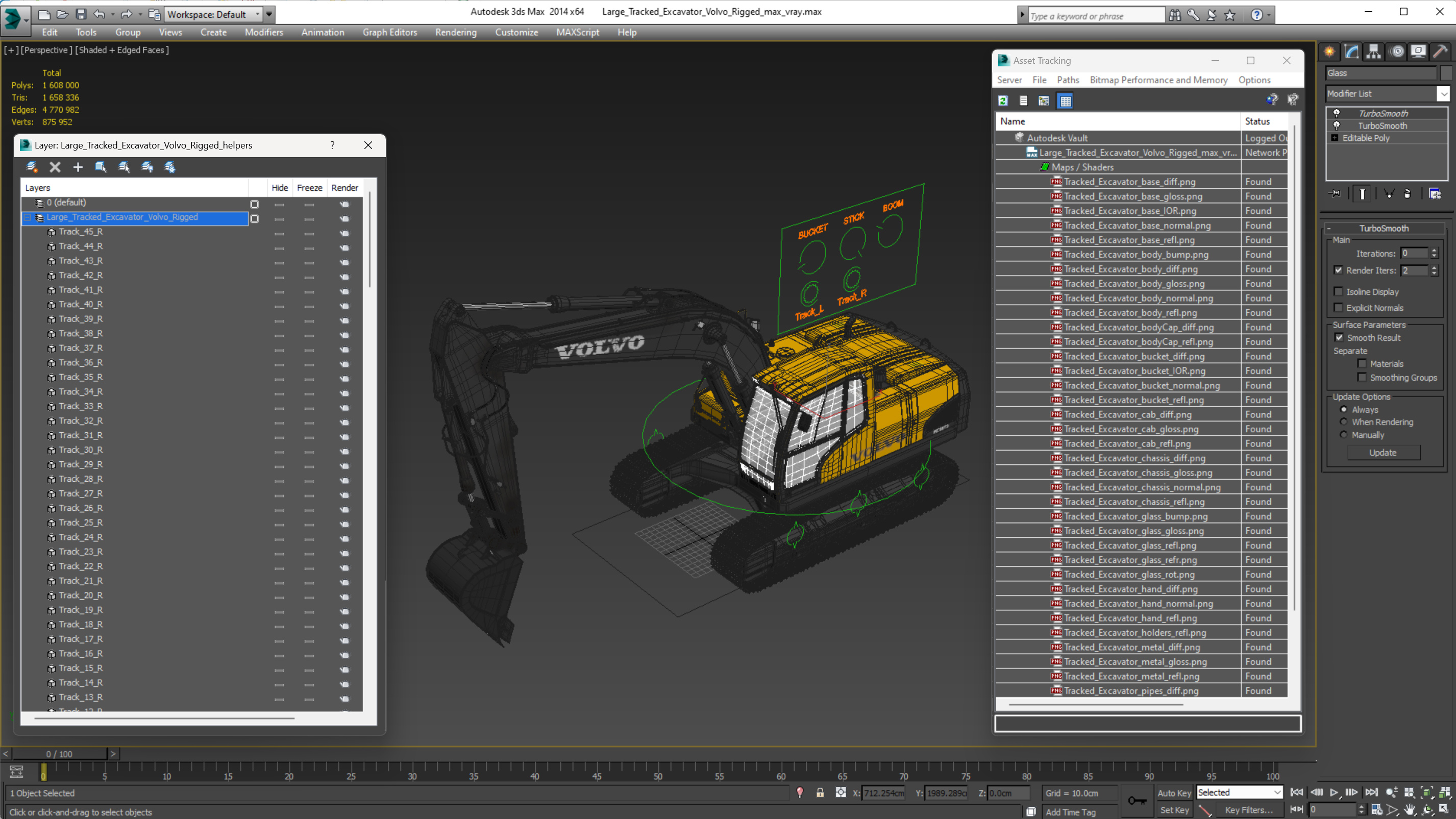
Task: Select the When Rendering radio button
Action: coord(1344,421)
